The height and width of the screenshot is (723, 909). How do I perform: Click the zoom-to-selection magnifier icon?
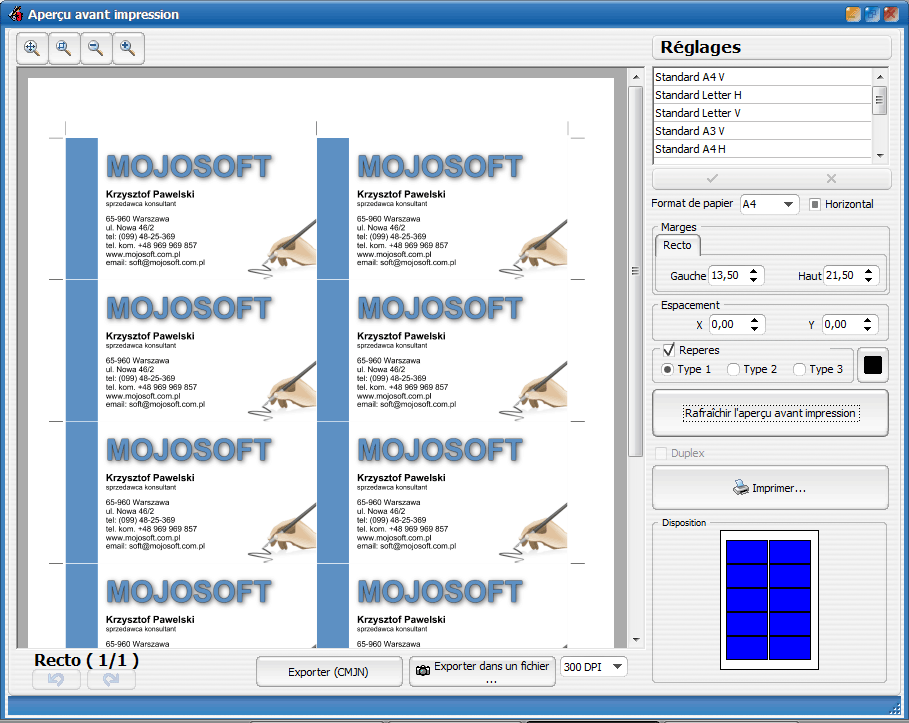[64, 48]
